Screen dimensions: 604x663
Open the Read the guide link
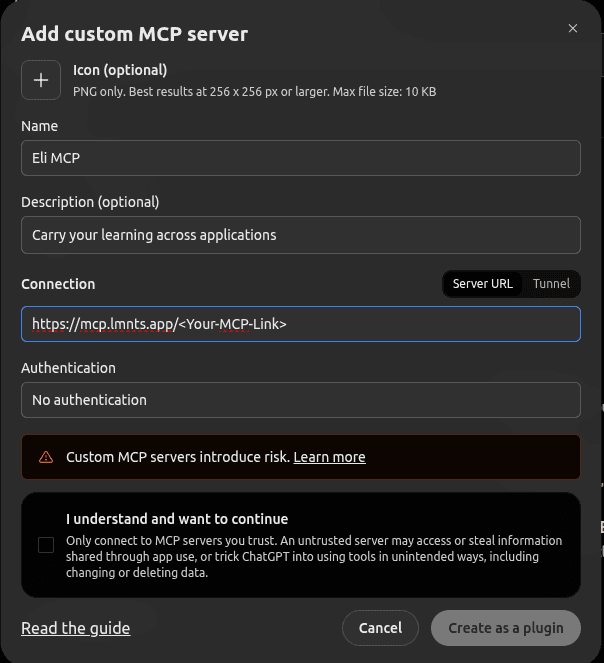point(76,628)
